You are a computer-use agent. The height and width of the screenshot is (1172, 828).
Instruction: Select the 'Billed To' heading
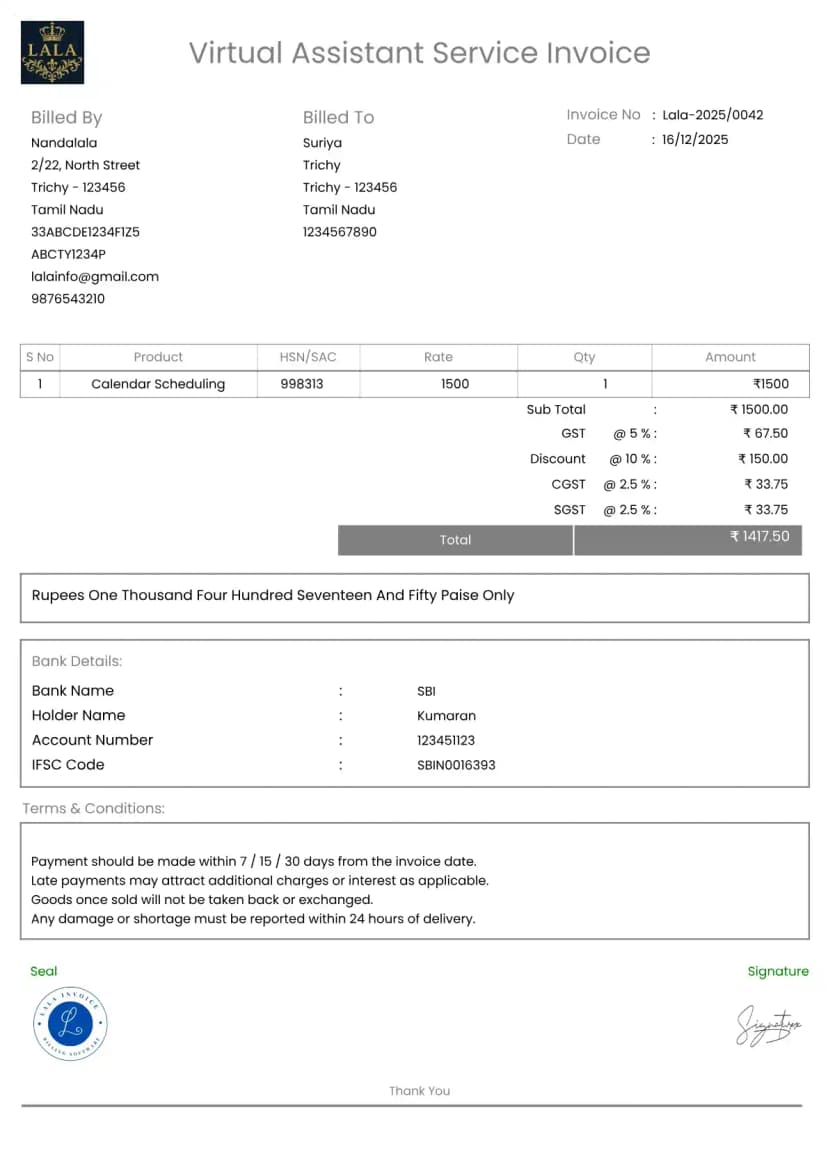[x=339, y=117]
